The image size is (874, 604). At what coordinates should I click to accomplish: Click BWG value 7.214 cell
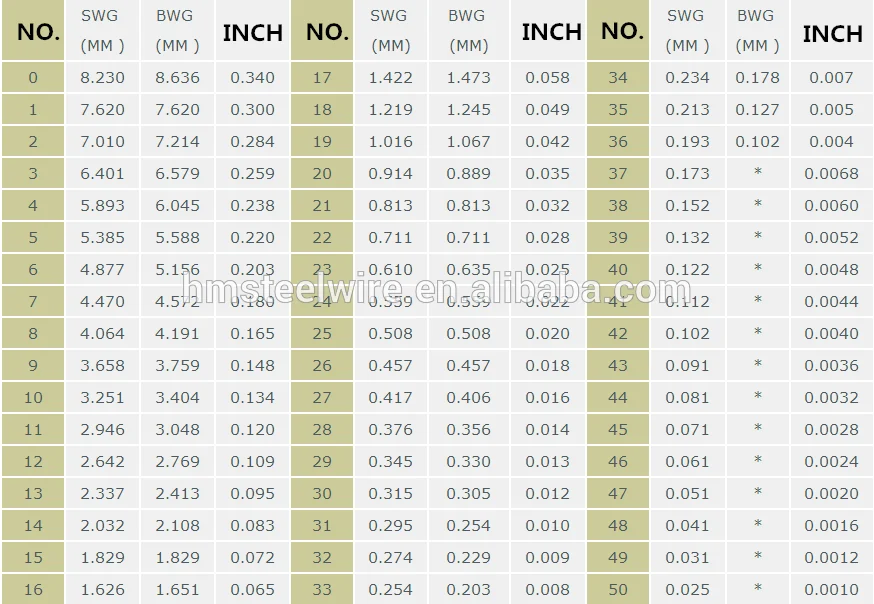pyautogui.click(x=177, y=141)
